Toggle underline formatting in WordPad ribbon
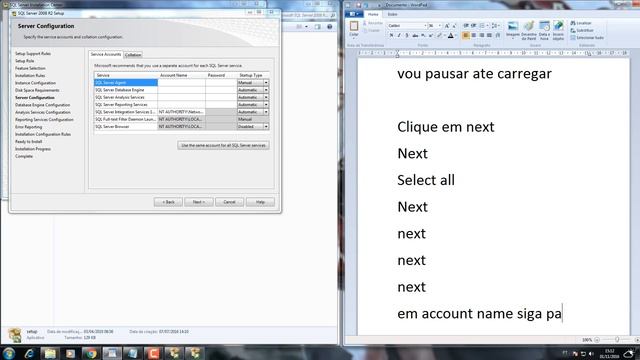Screen dimensions: 640x360 [x=407, y=36]
